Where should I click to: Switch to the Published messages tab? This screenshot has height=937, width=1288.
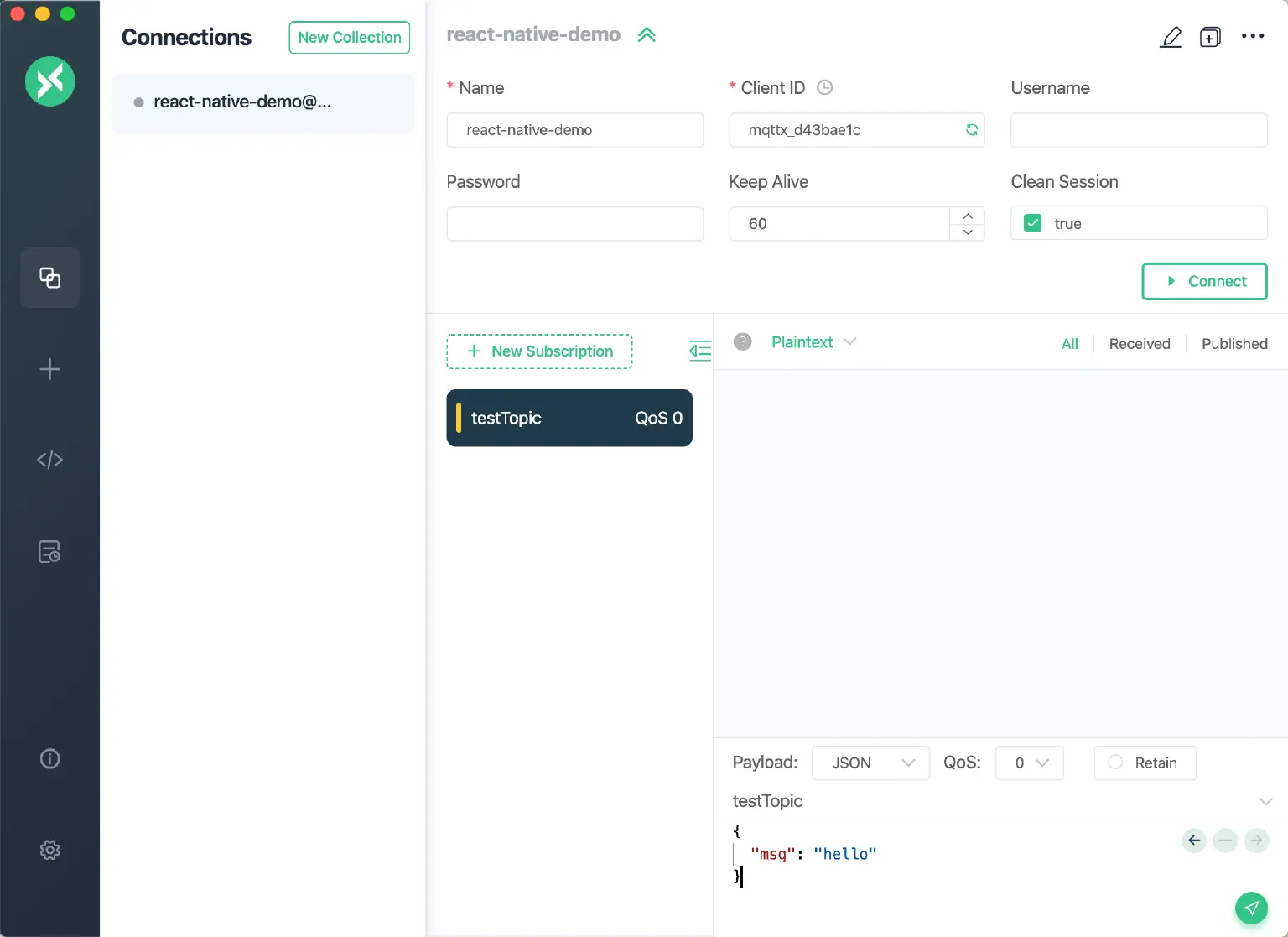pos(1234,343)
